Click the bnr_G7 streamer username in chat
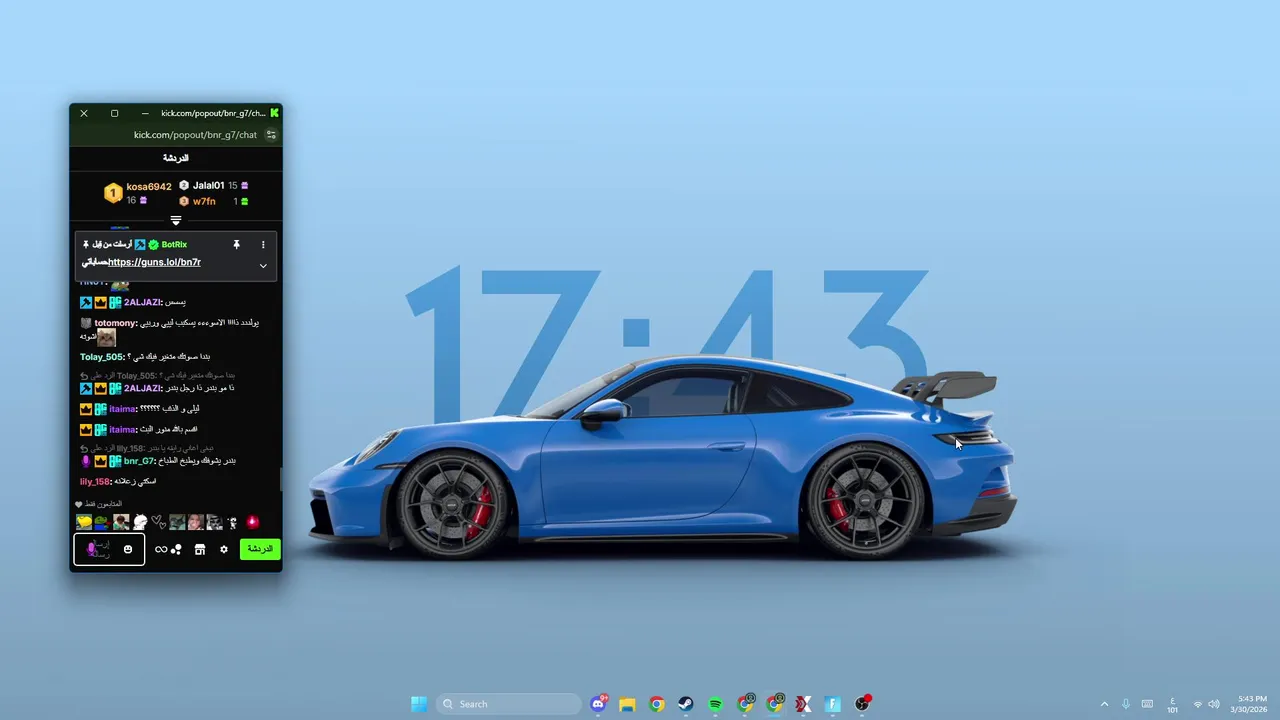The height and width of the screenshot is (720, 1280). [138, 461]
